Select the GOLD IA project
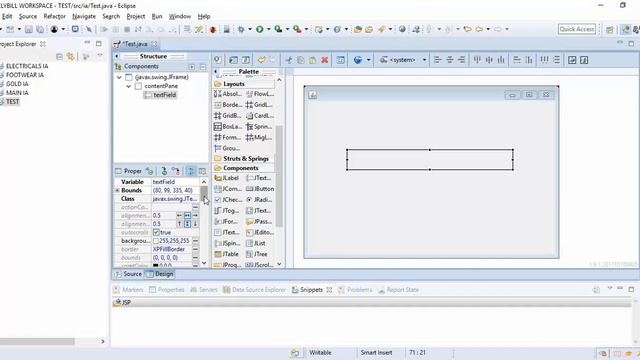Screen dimensions: 640x360 [17, 84]
